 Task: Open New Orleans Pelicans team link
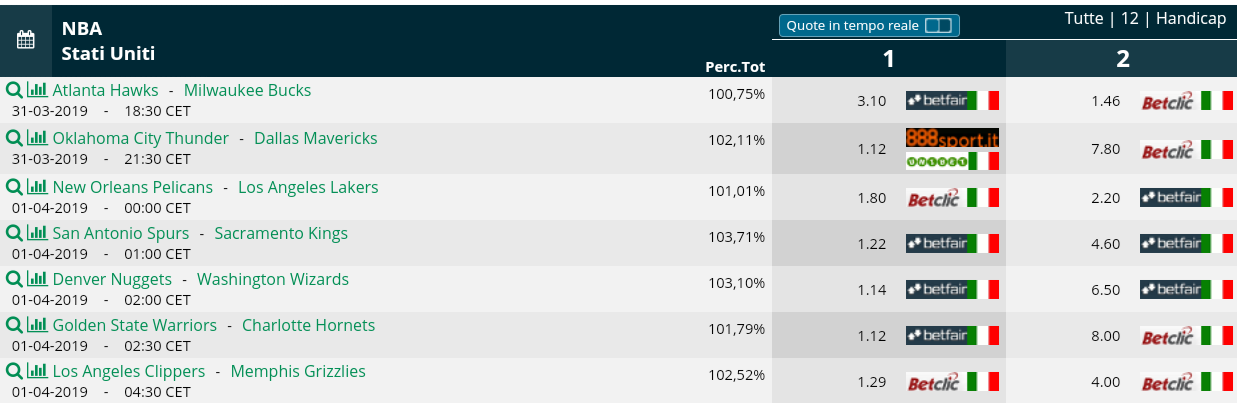[133, 187]
